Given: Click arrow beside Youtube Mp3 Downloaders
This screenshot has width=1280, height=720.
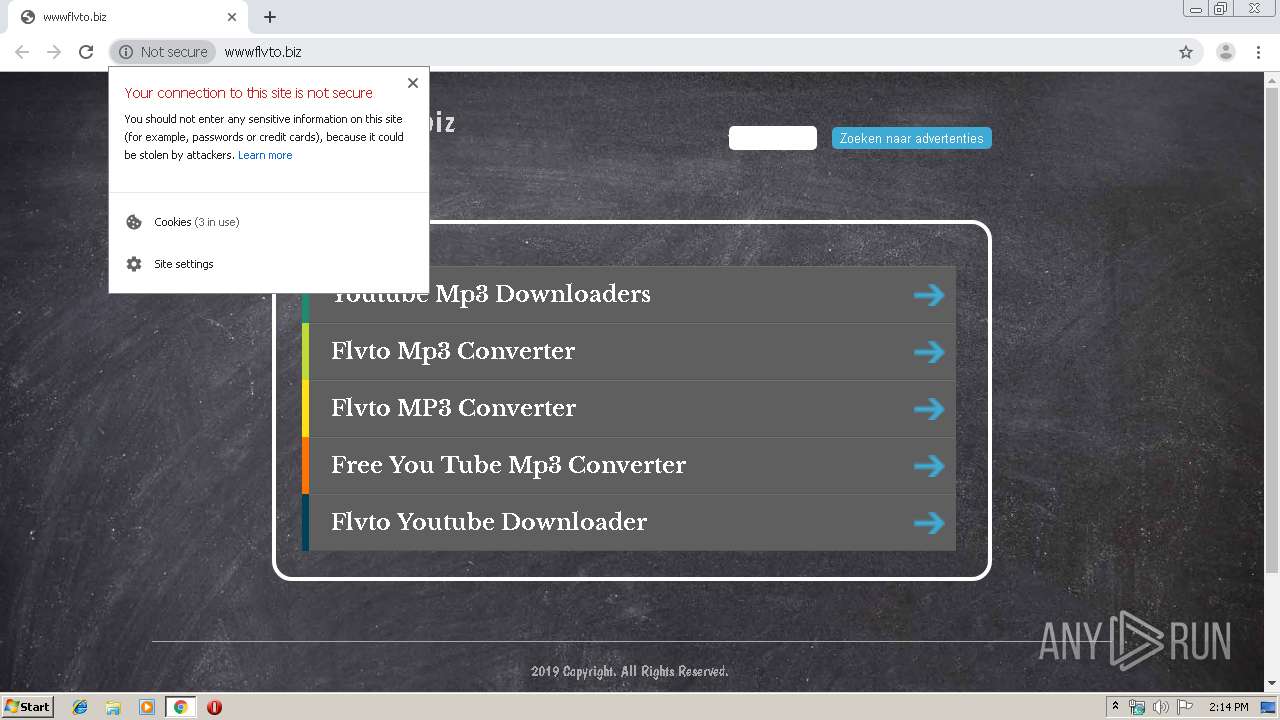Looking at the screenshot, I should click(929, 294).
